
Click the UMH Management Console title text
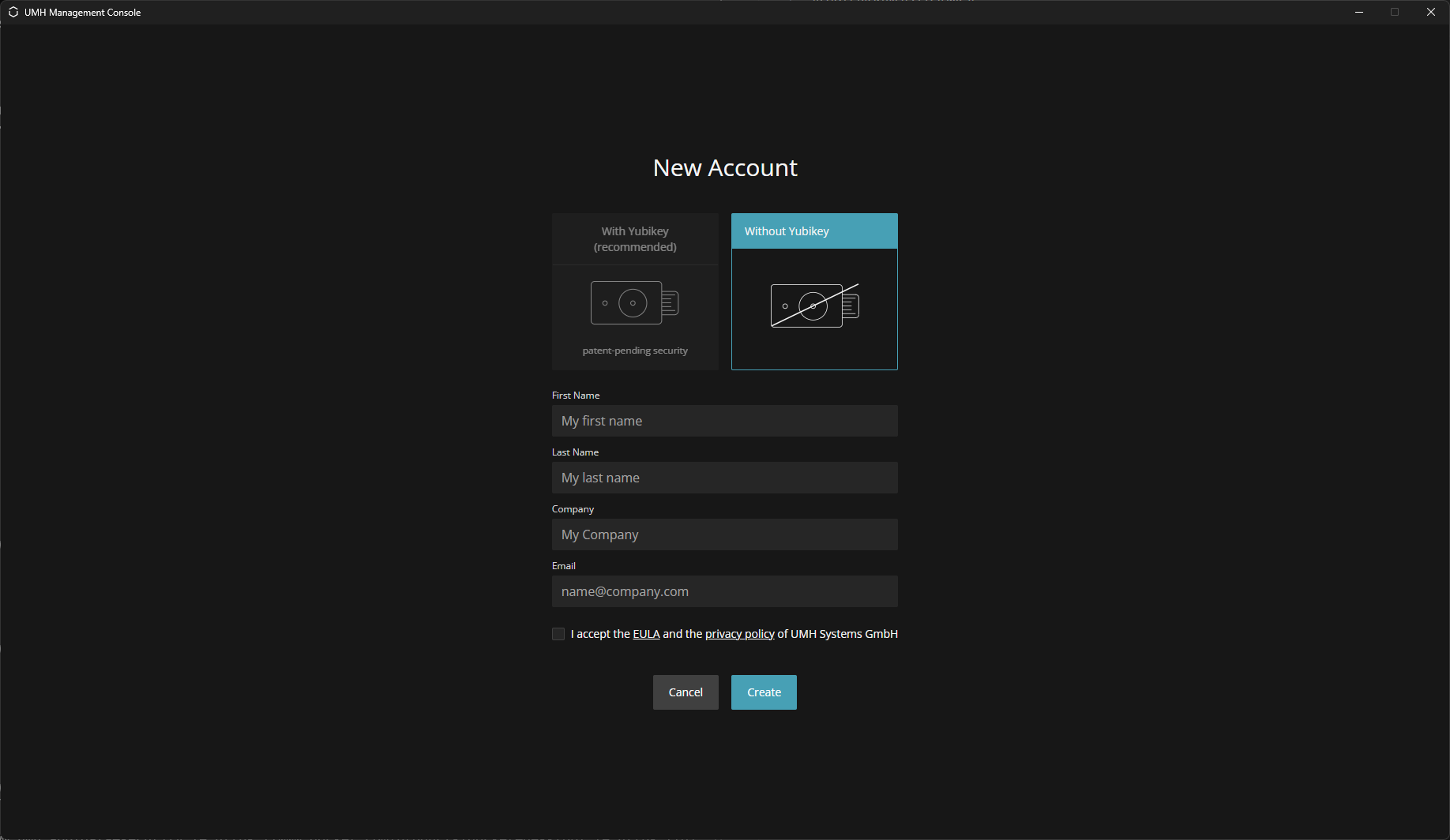82,13
